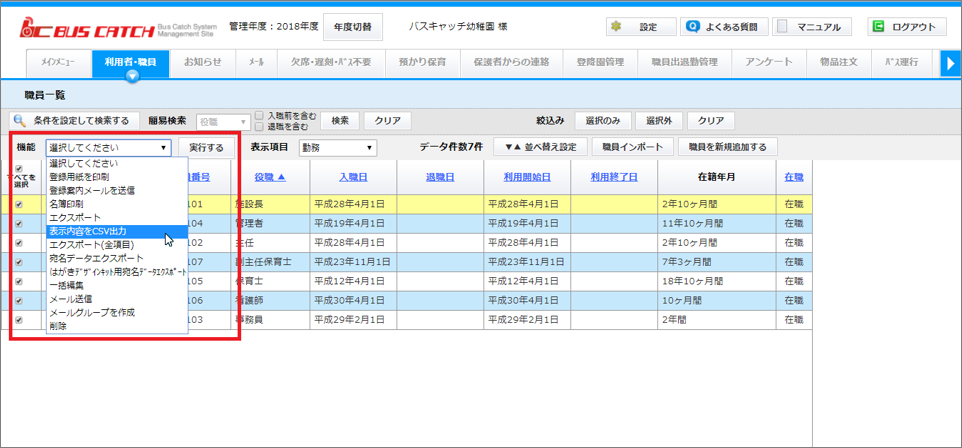The image size is (962, 448).
Task: Choose 登録案内メールを送信 option
Action: pyautogui.click(x=117, y=190)
